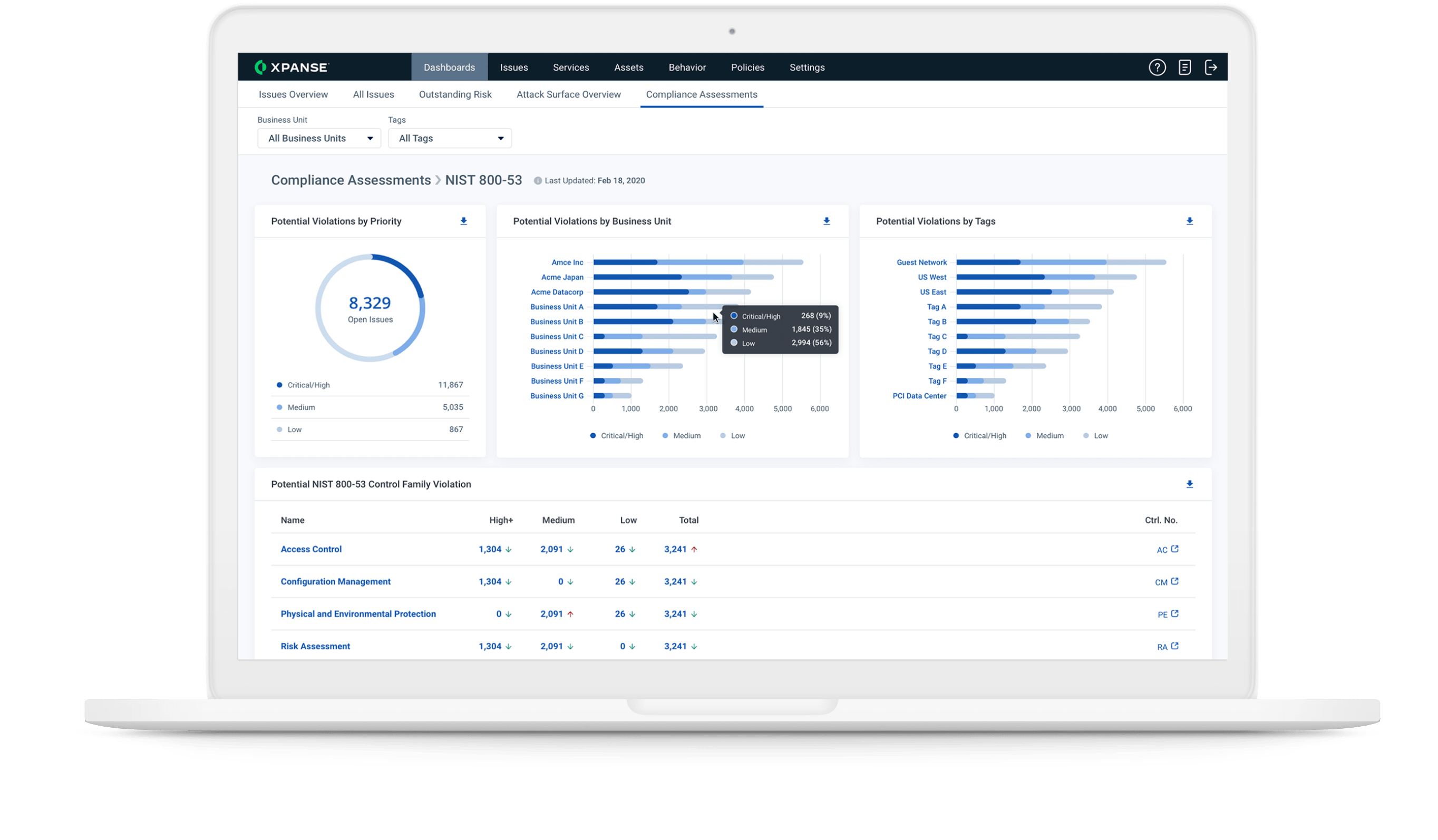Screen dimensions: 1438x840
Task: Switch to the Attack Surface Overview tab
Action: coord(568,94)
